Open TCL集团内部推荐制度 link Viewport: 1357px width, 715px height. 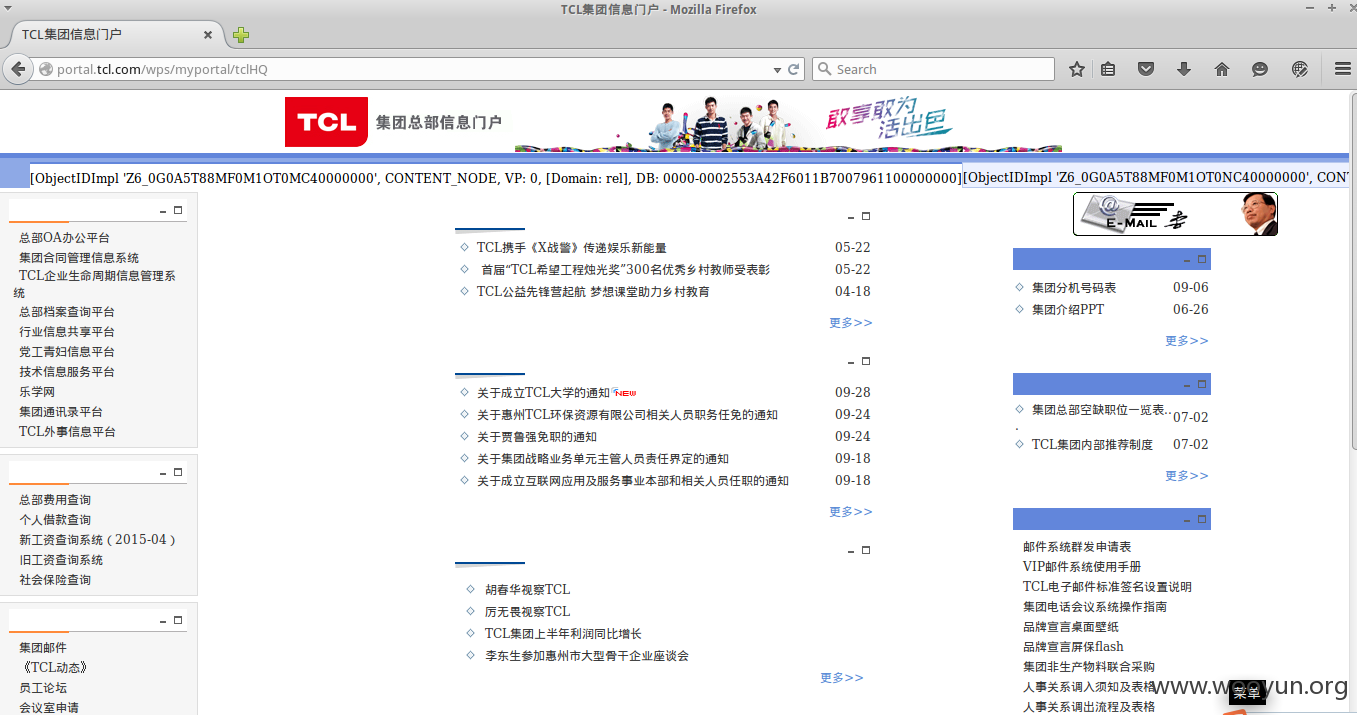[x=1092, y=445]
